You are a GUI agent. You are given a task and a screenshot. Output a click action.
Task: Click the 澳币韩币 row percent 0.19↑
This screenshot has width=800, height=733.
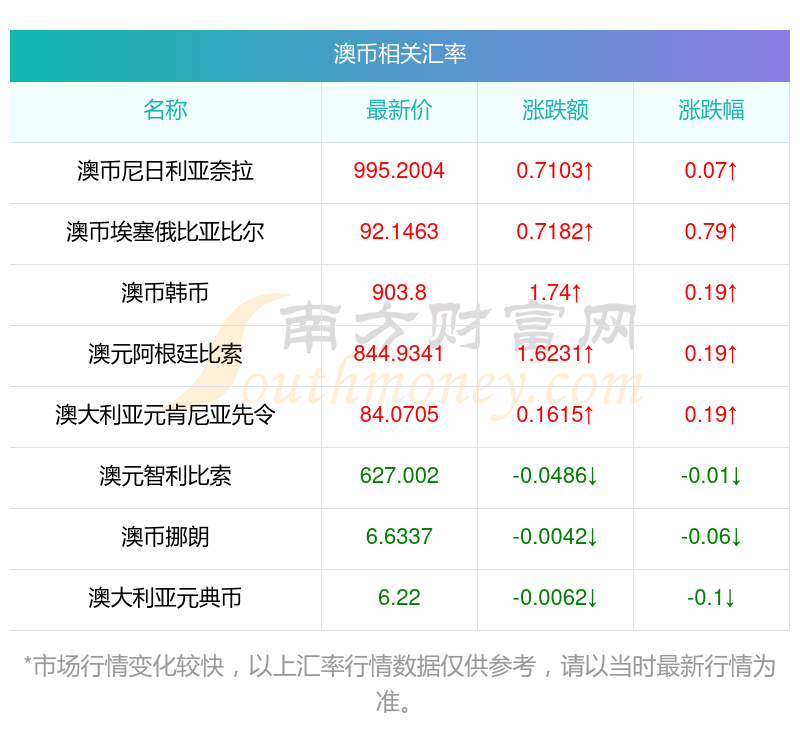coord(711,293)
